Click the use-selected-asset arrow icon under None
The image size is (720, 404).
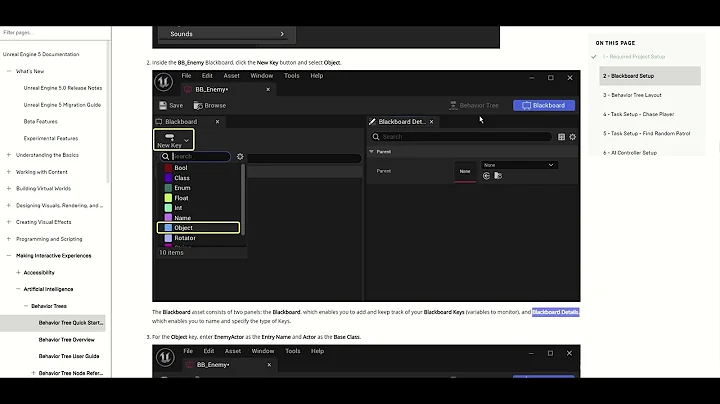[x=486, y=176]
